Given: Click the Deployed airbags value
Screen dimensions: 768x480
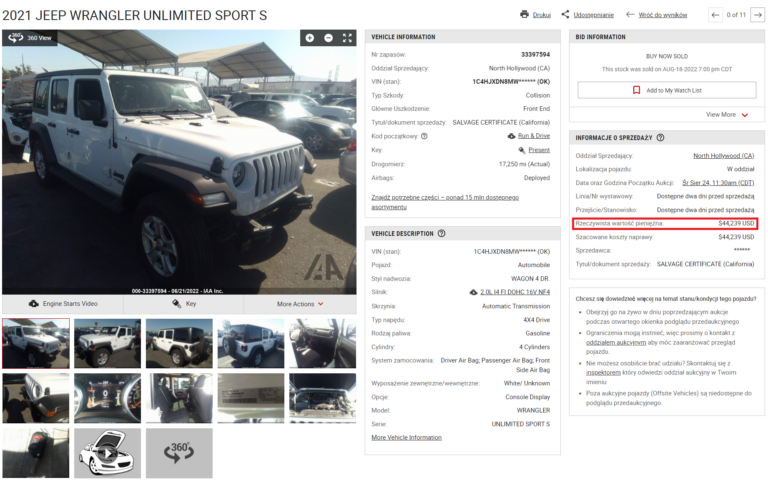Looking at the screenshot, I should (537, 178).
